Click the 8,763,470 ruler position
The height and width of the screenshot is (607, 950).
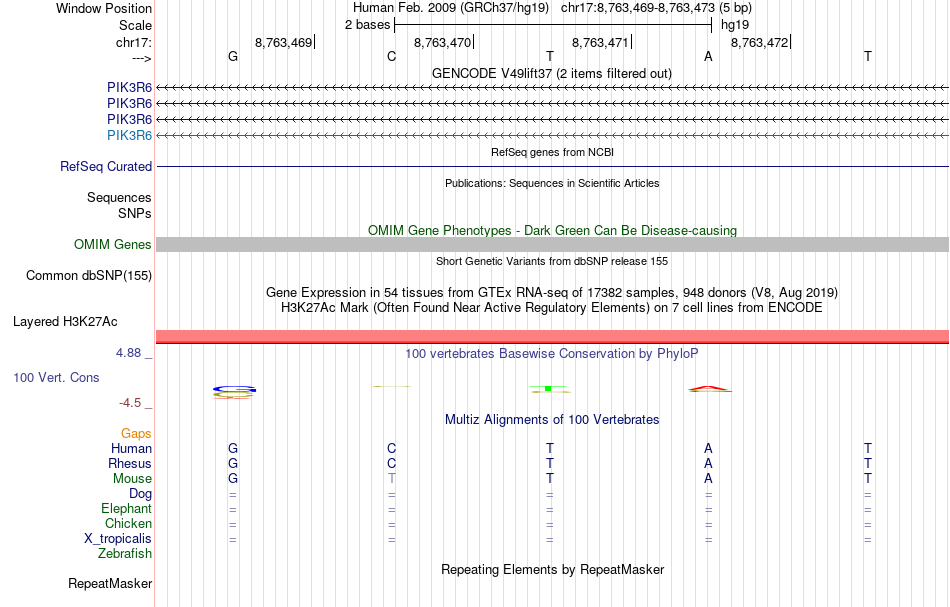[x=442, y=42]
